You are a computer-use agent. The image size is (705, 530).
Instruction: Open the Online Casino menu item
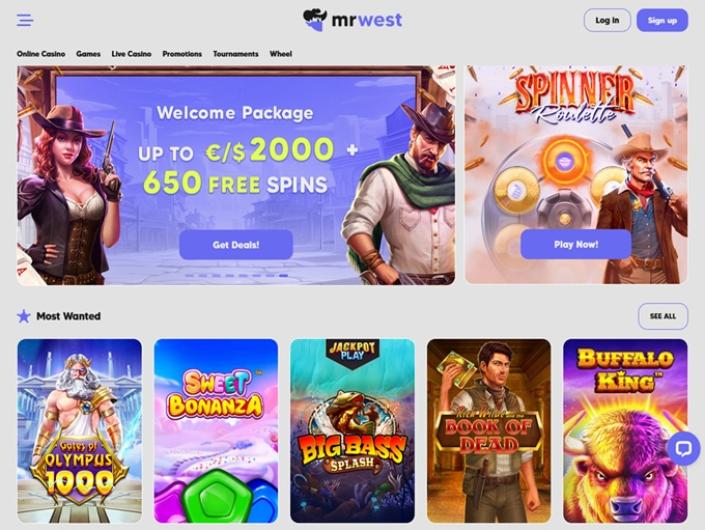(41, 53)
